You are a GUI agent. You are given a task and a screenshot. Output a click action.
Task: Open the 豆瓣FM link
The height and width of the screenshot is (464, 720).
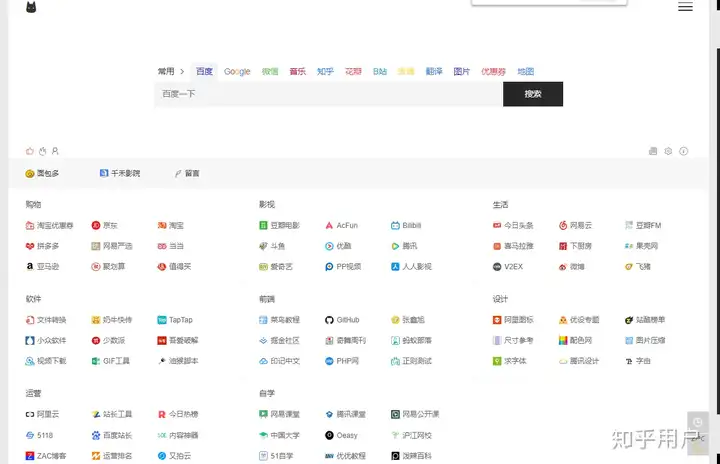643,225
